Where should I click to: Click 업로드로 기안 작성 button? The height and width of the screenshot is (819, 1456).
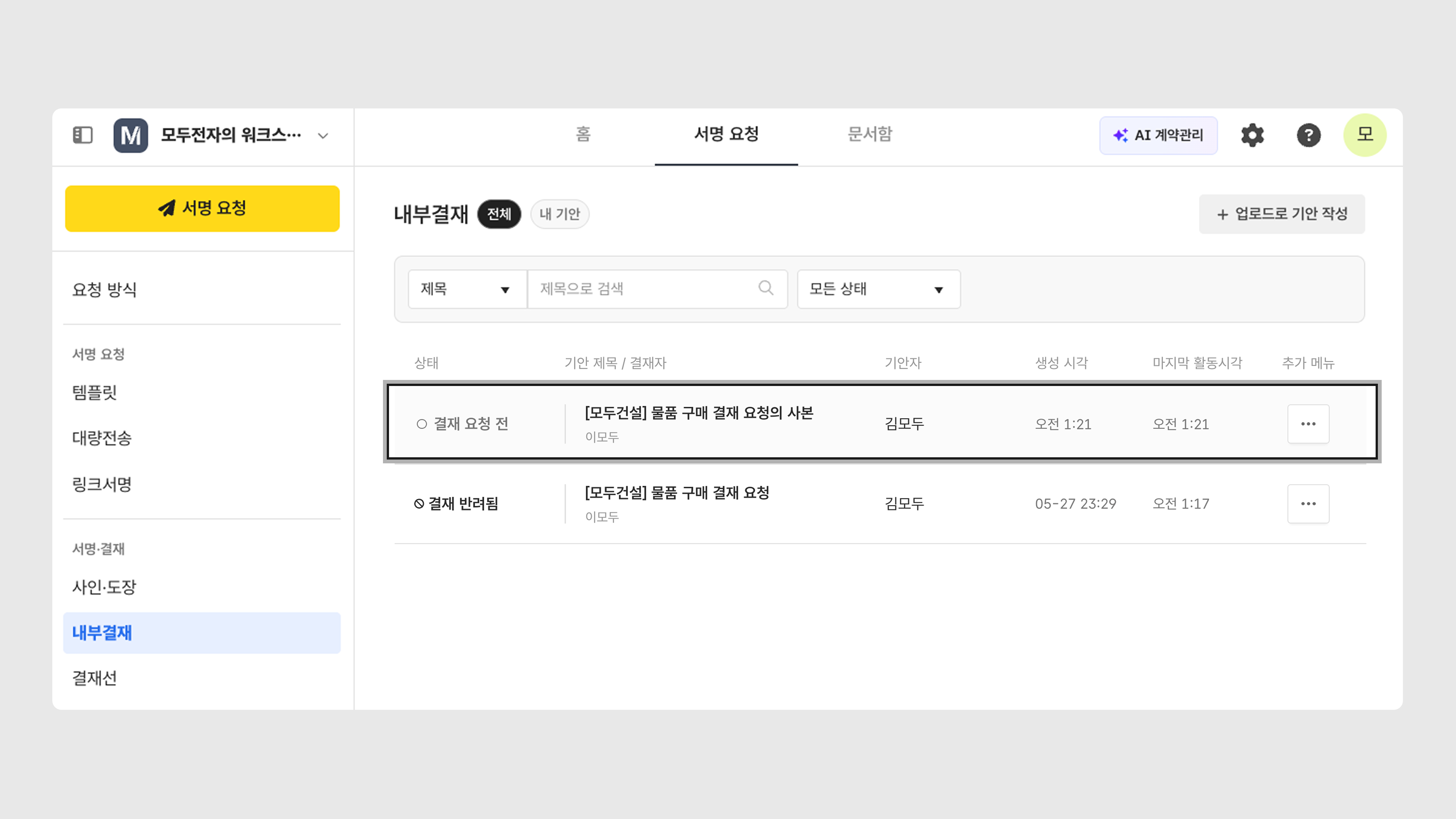point(1281,214)
